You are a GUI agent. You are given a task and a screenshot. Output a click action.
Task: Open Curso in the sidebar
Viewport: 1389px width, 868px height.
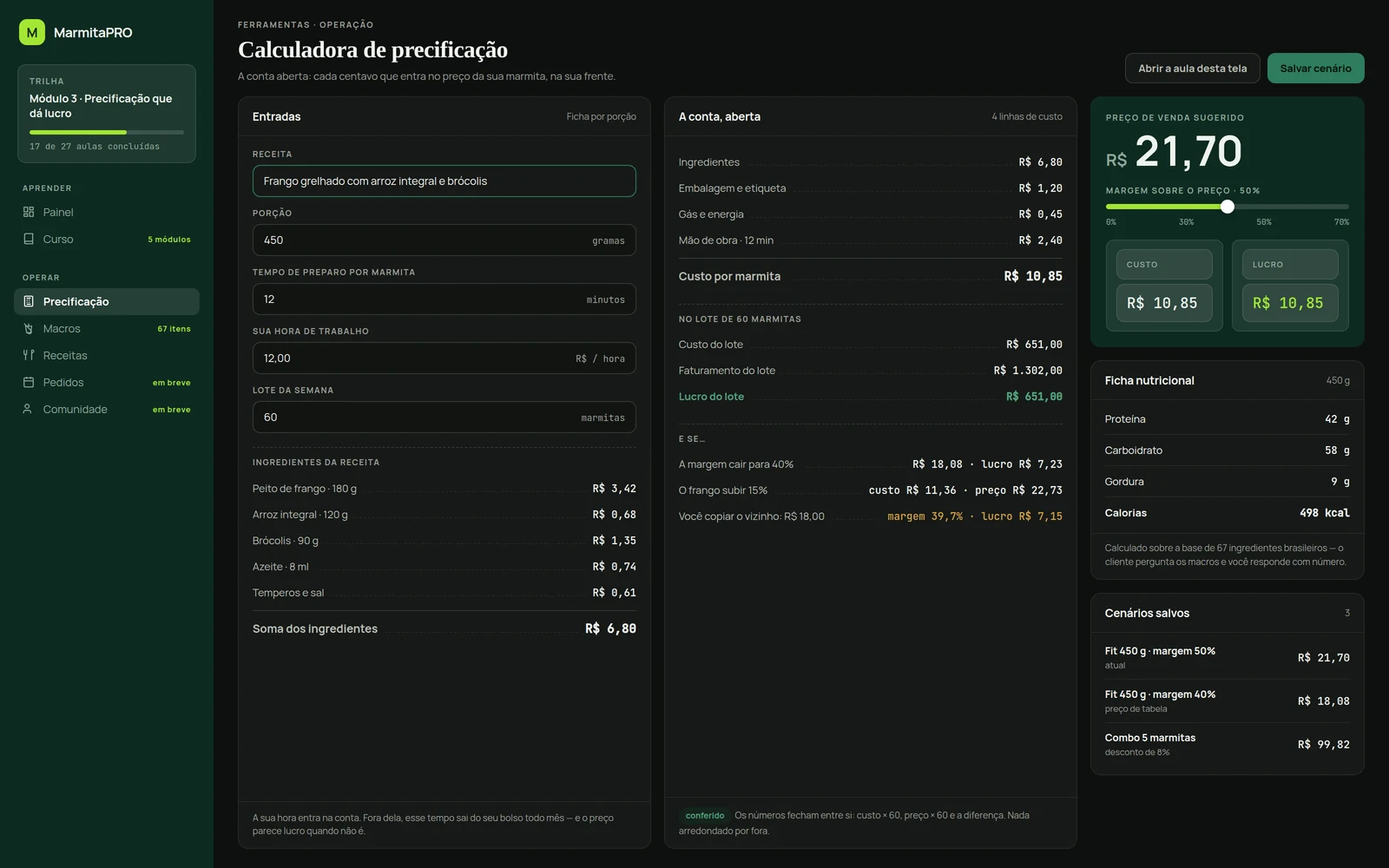(x=107, y=239)
